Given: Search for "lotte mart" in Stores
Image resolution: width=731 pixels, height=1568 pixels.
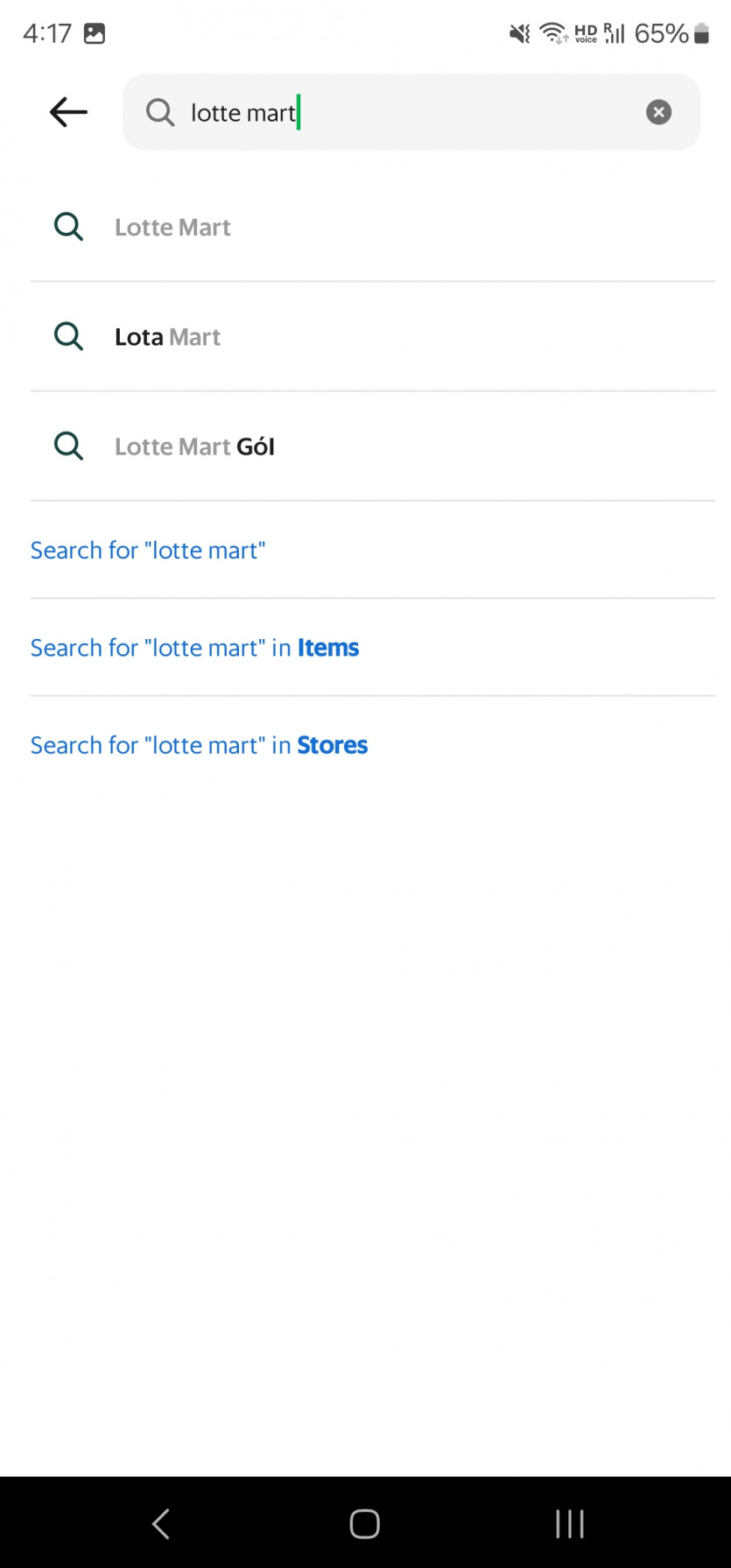Looking at the screenshot, I should pos(199,745).
